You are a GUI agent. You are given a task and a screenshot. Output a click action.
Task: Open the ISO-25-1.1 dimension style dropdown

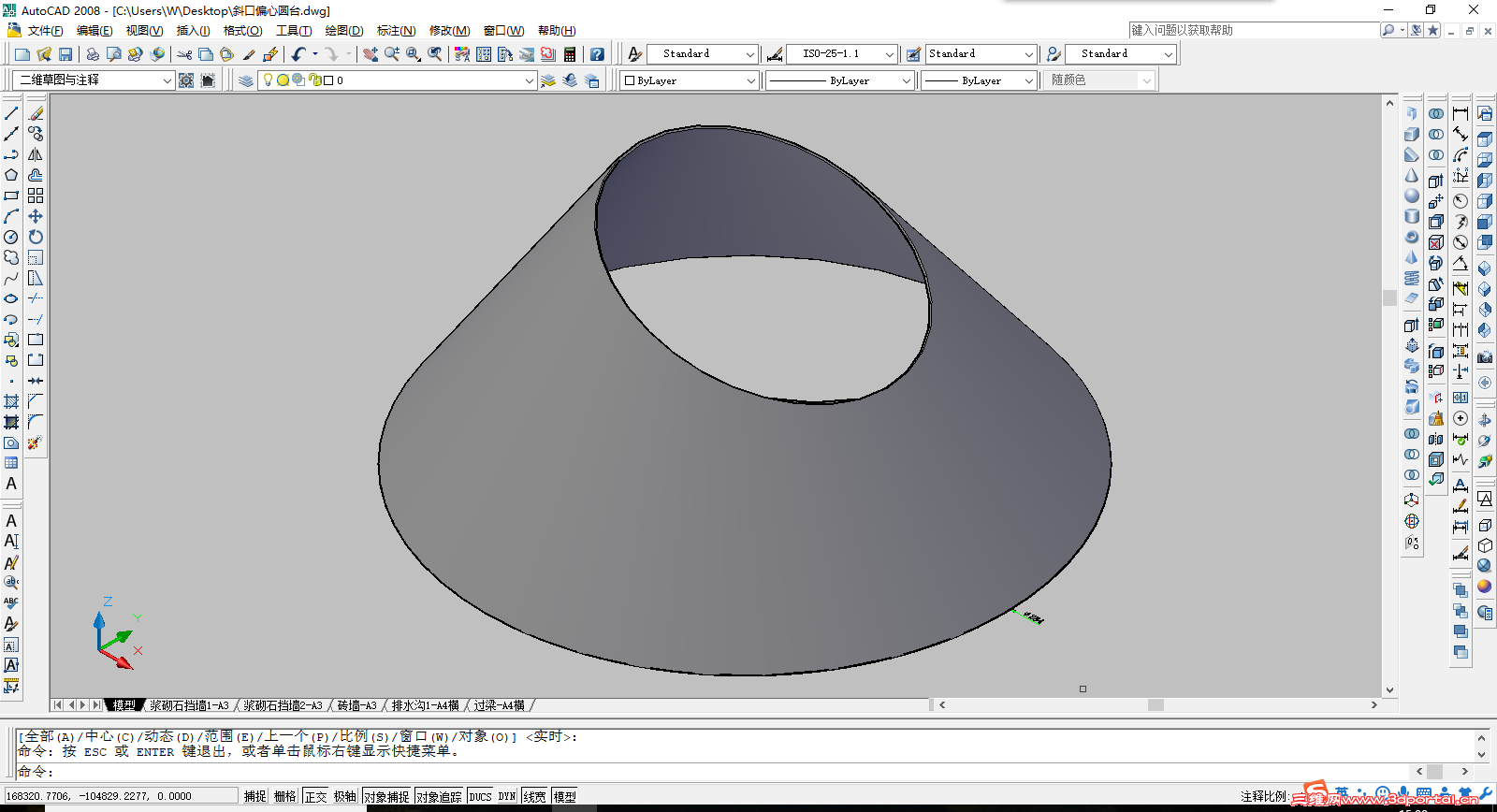point(889,54)
